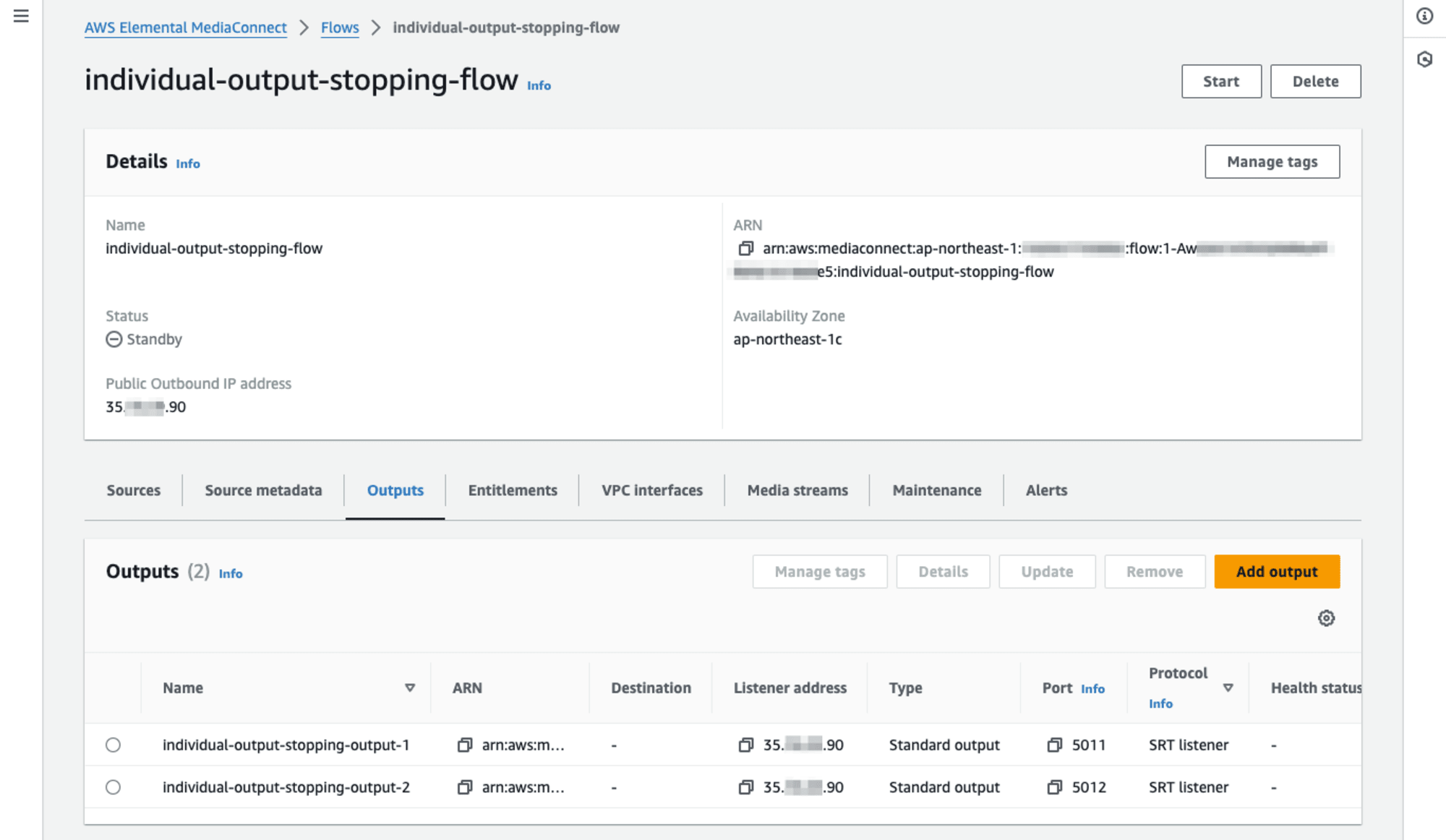
Task: Open outputs table preferences gear
Action: 1326,618
